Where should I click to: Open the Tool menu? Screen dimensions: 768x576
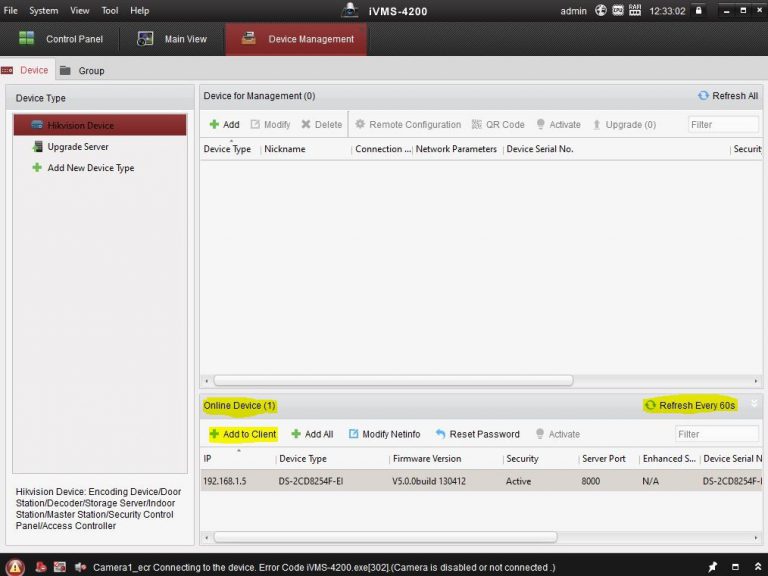110,10
